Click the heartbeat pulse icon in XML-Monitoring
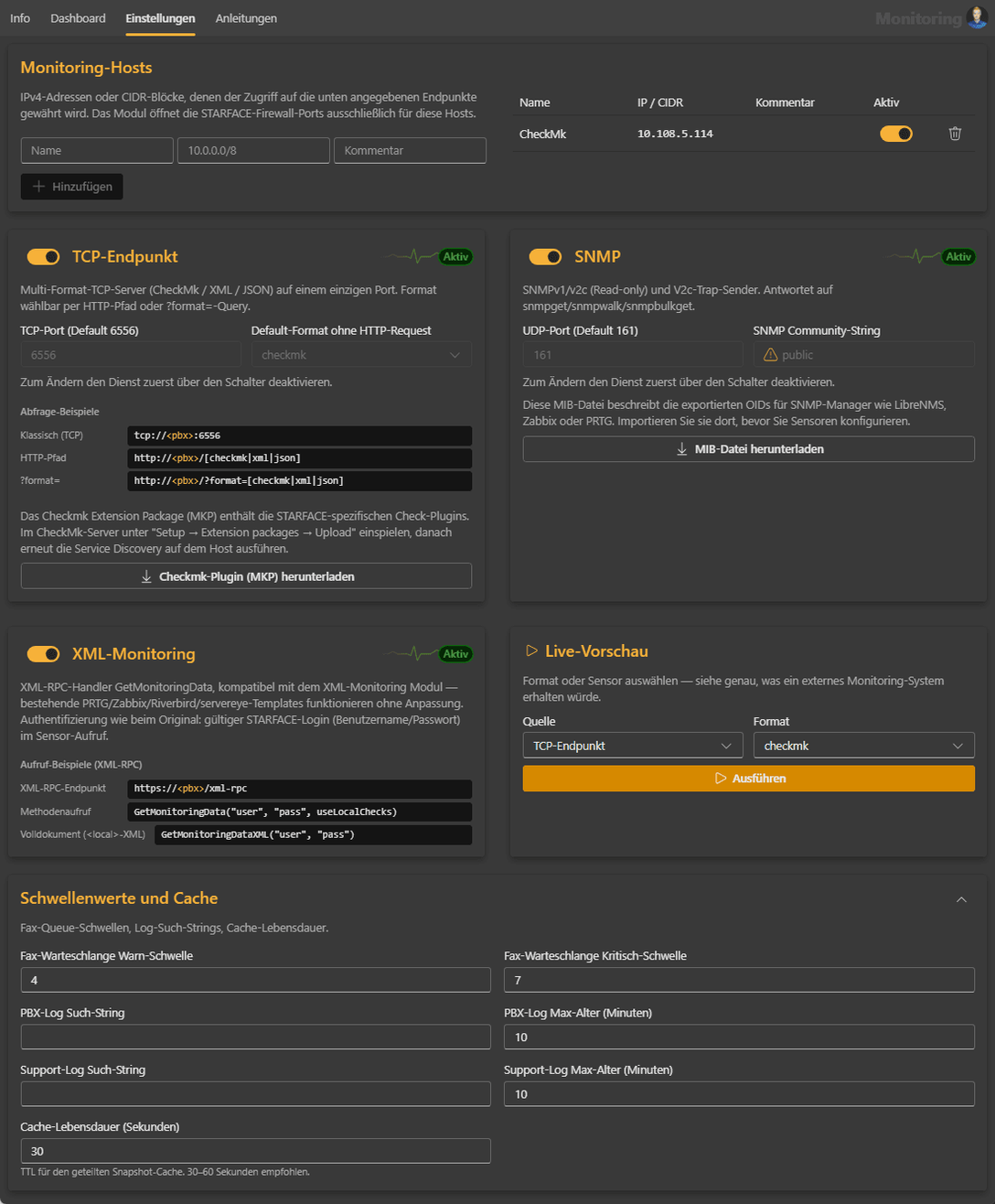 pyautogui.click(x=411, y=654)
